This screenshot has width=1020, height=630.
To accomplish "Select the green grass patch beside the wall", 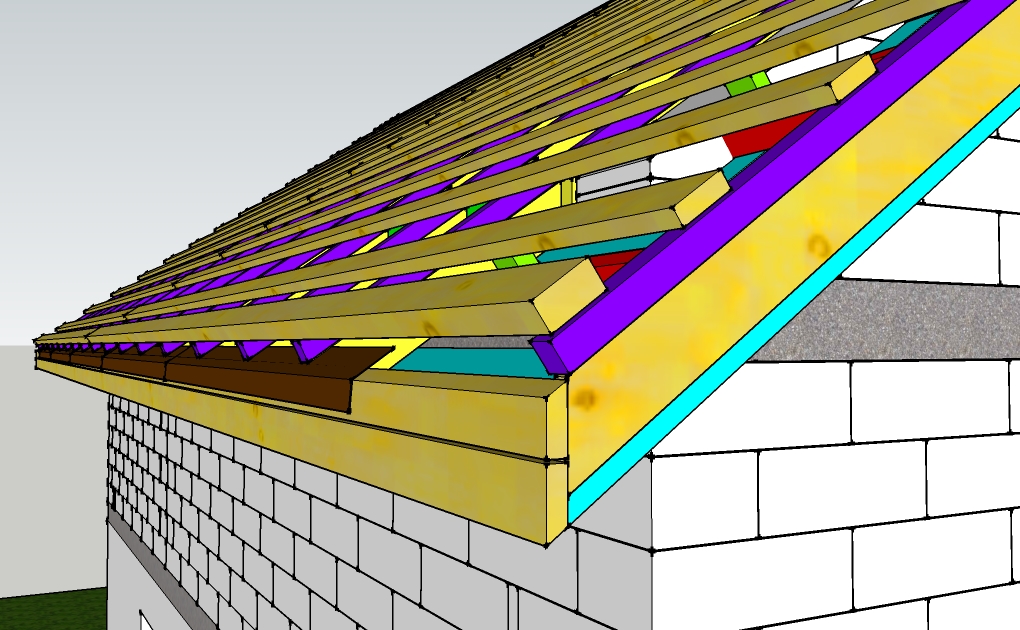I will click(x=53, y=609).
